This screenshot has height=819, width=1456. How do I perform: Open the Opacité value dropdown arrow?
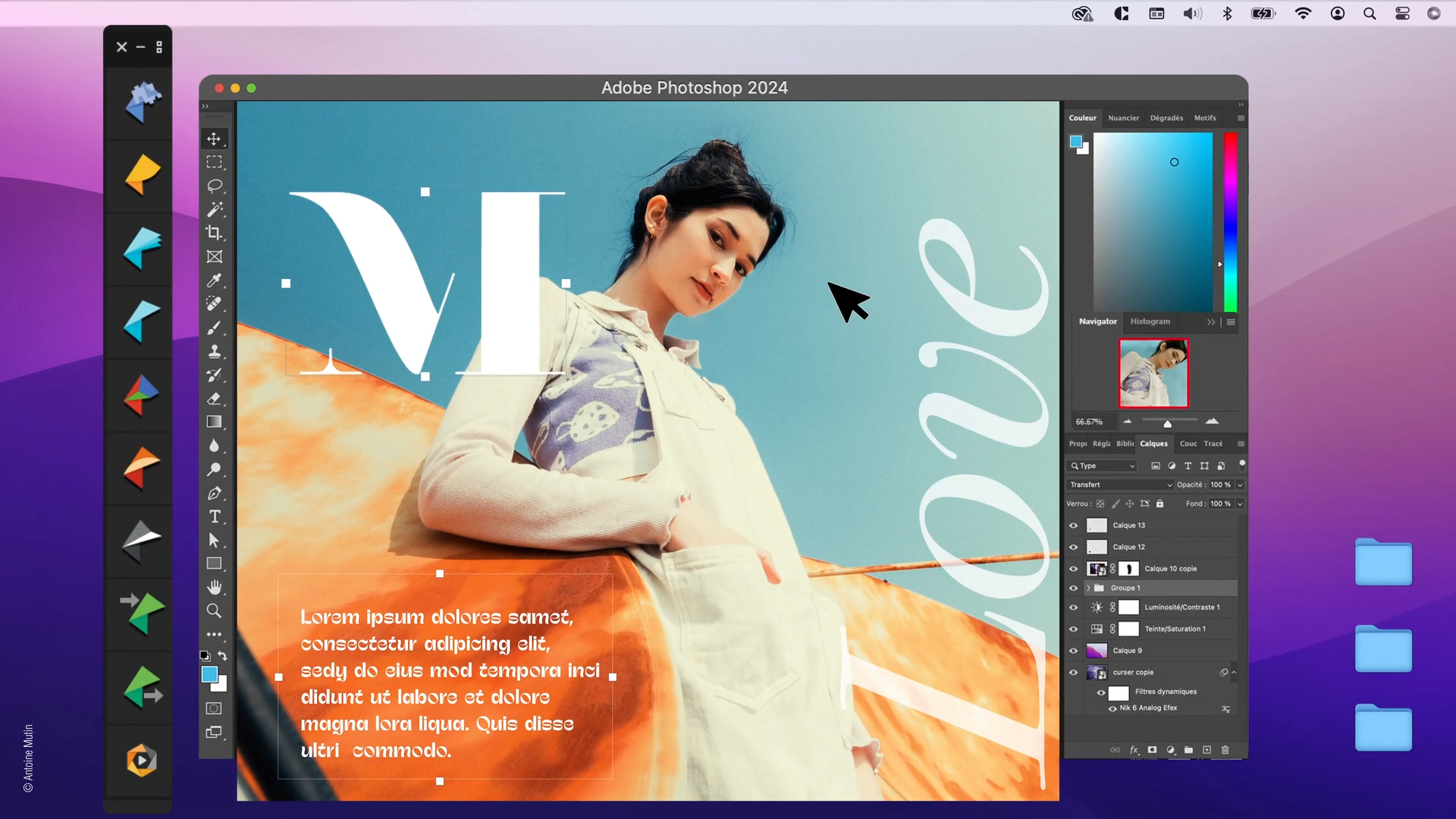pyautogui.click(x=1240, y=485)
